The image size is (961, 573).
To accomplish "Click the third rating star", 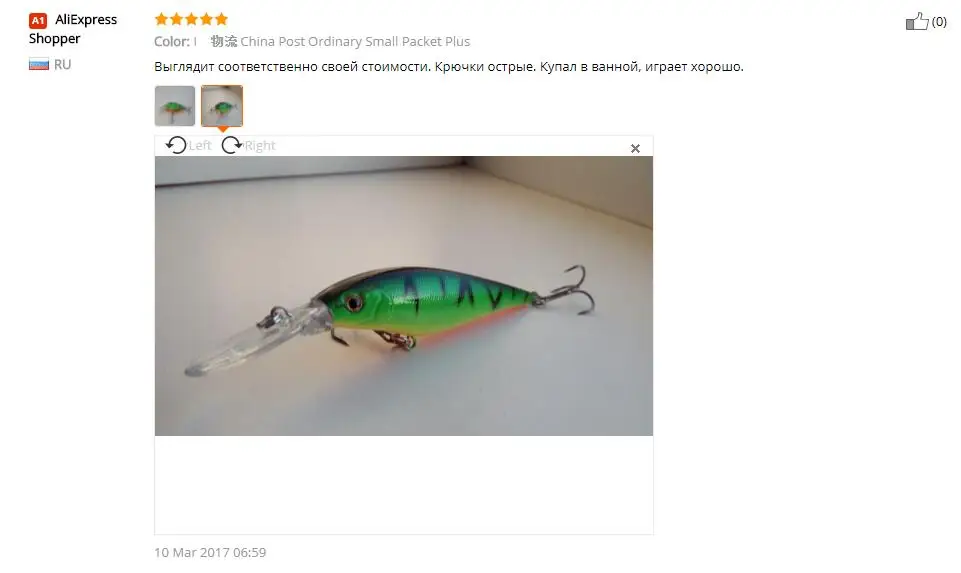I will (191, 19).
